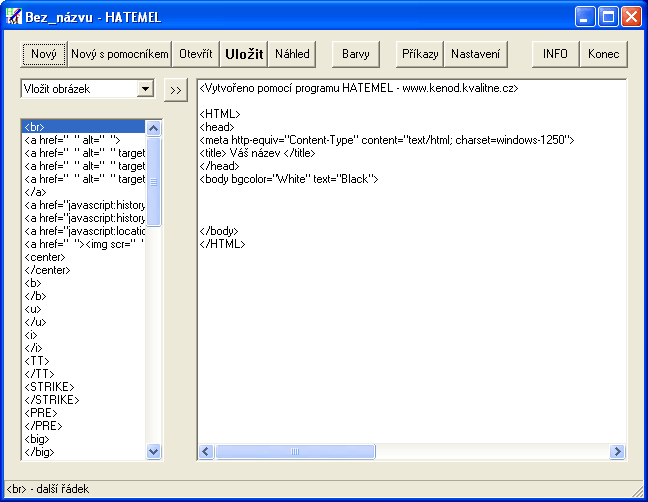Screen dimensions: 648x502
Task: Click Konec to exit
Action: (604, 54)
